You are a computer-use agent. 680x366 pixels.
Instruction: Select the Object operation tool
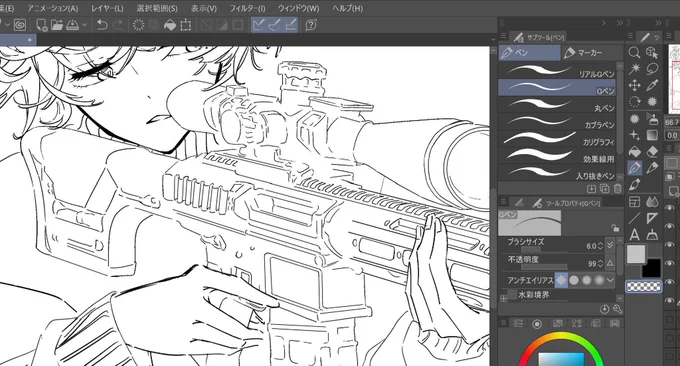[x=652, y=52]
